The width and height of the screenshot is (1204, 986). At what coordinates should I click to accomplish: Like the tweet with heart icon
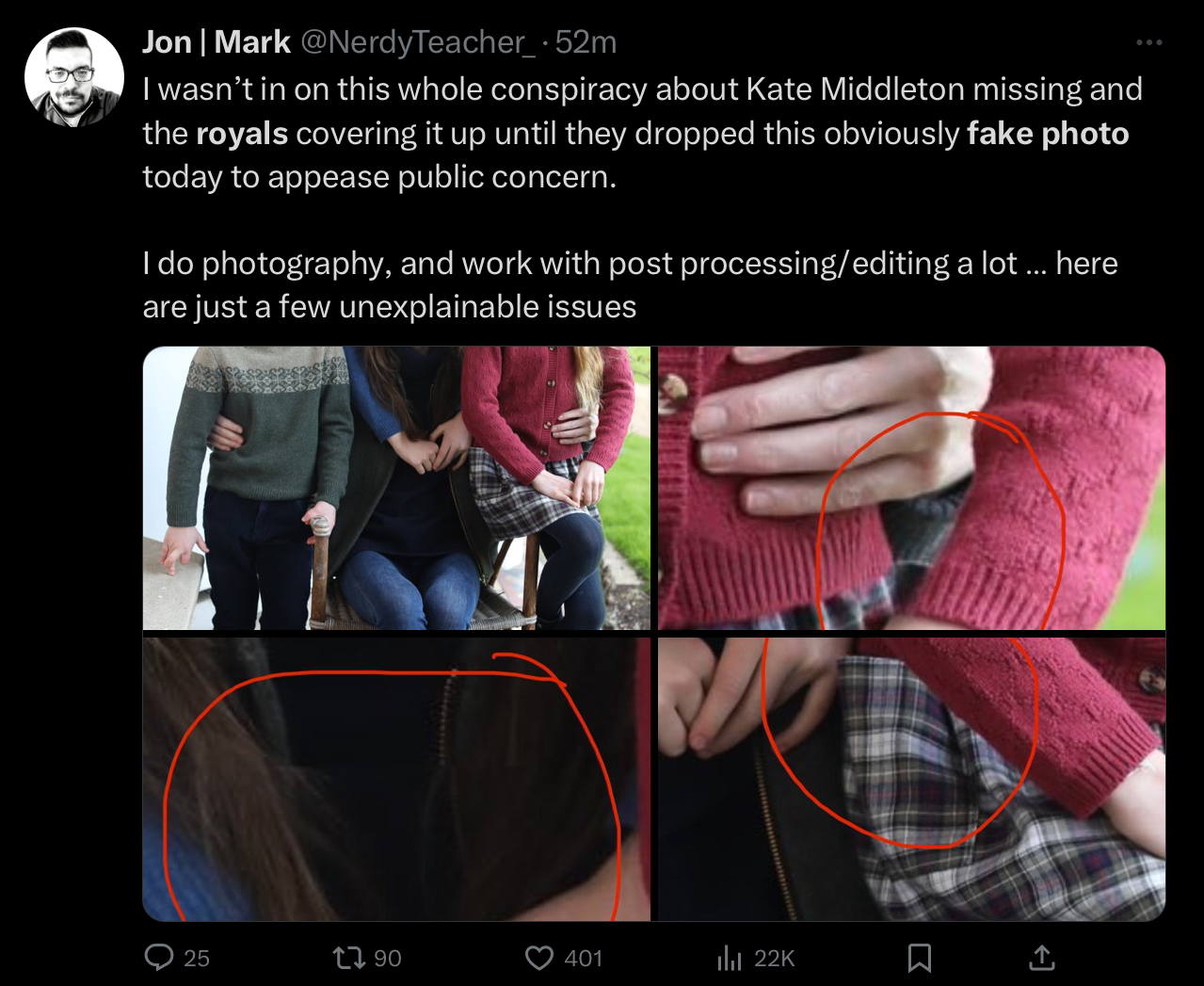tap(538, 958)
